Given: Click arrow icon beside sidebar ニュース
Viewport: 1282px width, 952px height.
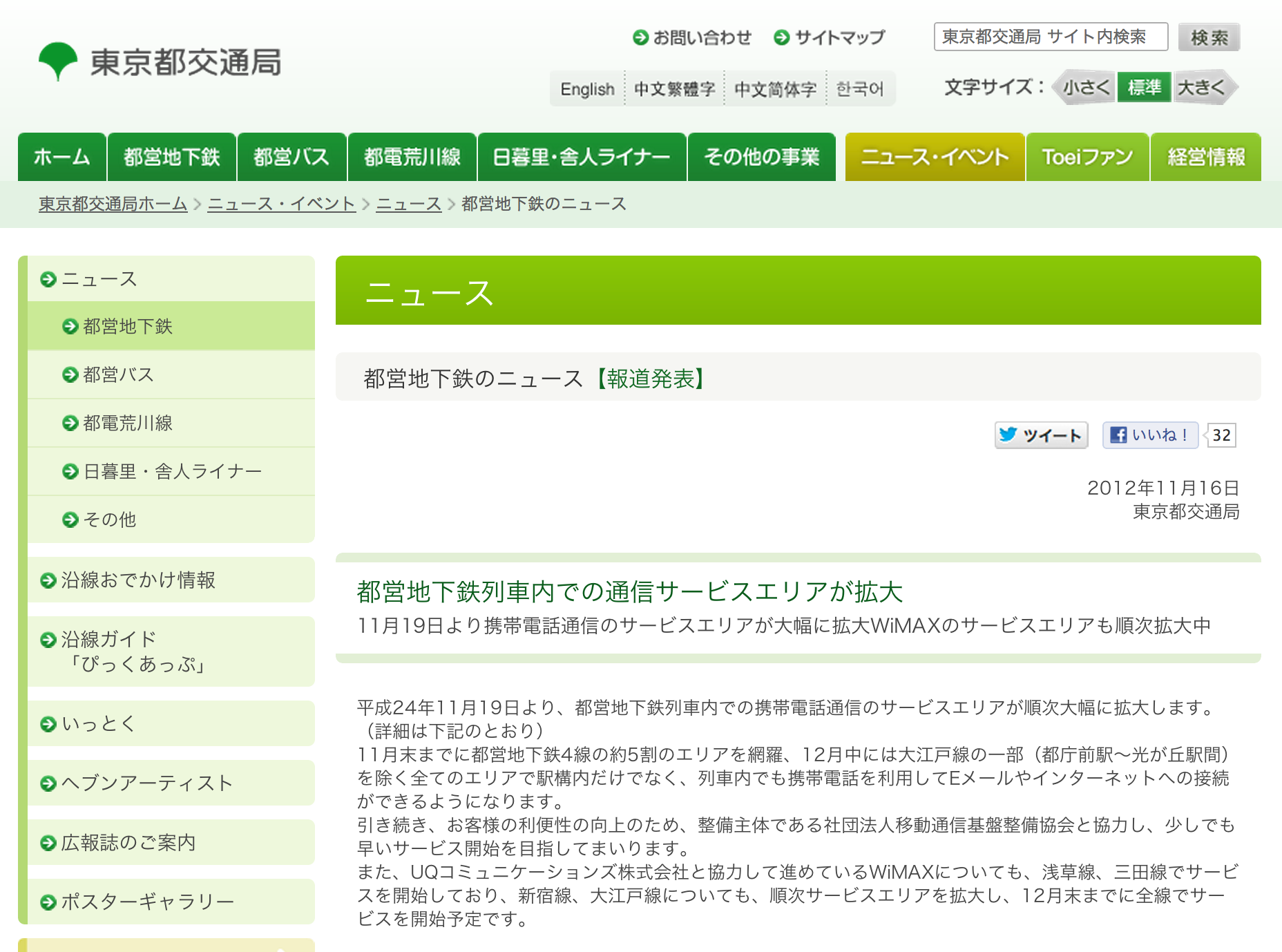Looking at the screenshot, I should (x=48, y=279).
